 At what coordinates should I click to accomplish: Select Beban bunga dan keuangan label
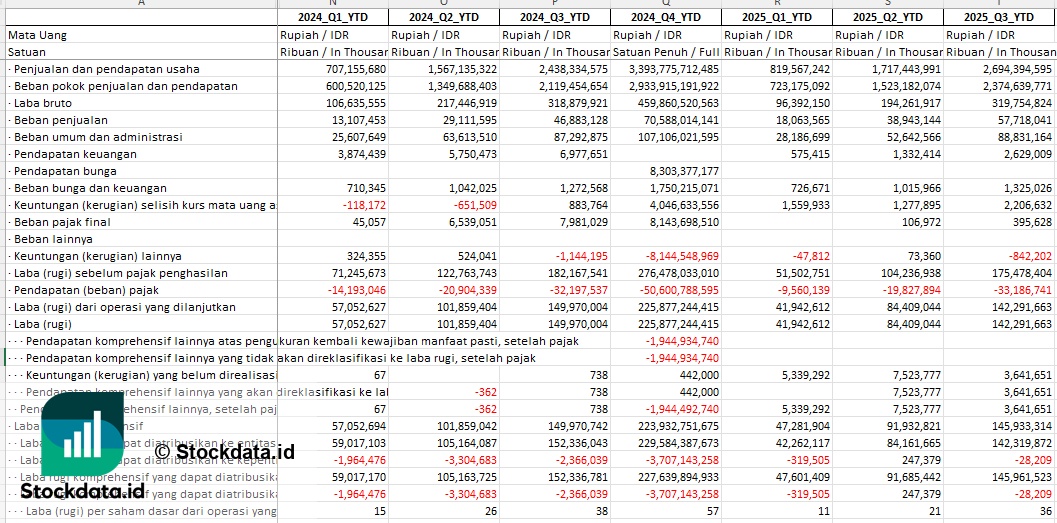pos(90,188)
